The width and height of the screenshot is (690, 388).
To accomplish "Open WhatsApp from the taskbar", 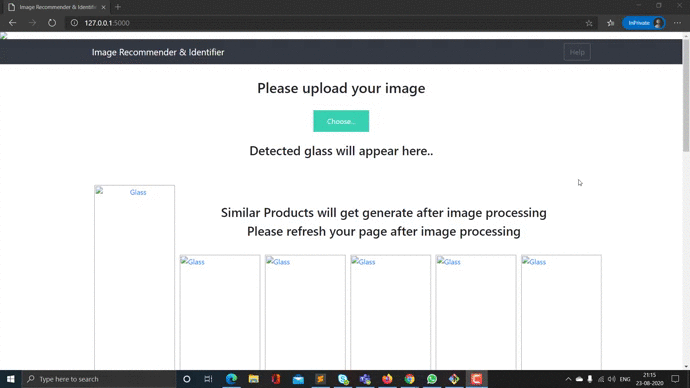I will (x=432, y=379).
